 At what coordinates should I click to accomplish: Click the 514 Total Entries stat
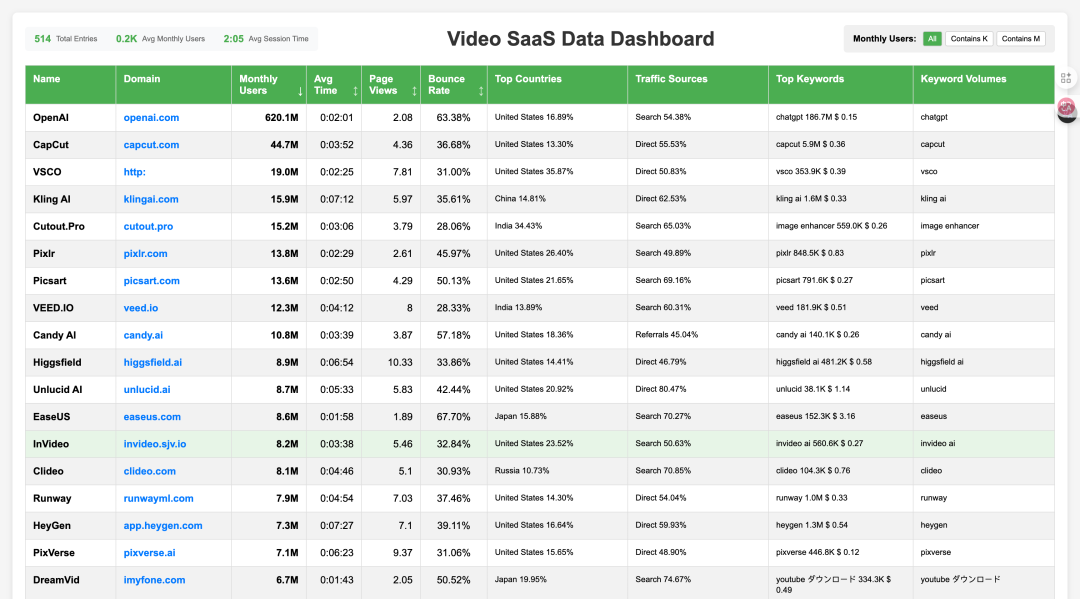pos(65,39)
